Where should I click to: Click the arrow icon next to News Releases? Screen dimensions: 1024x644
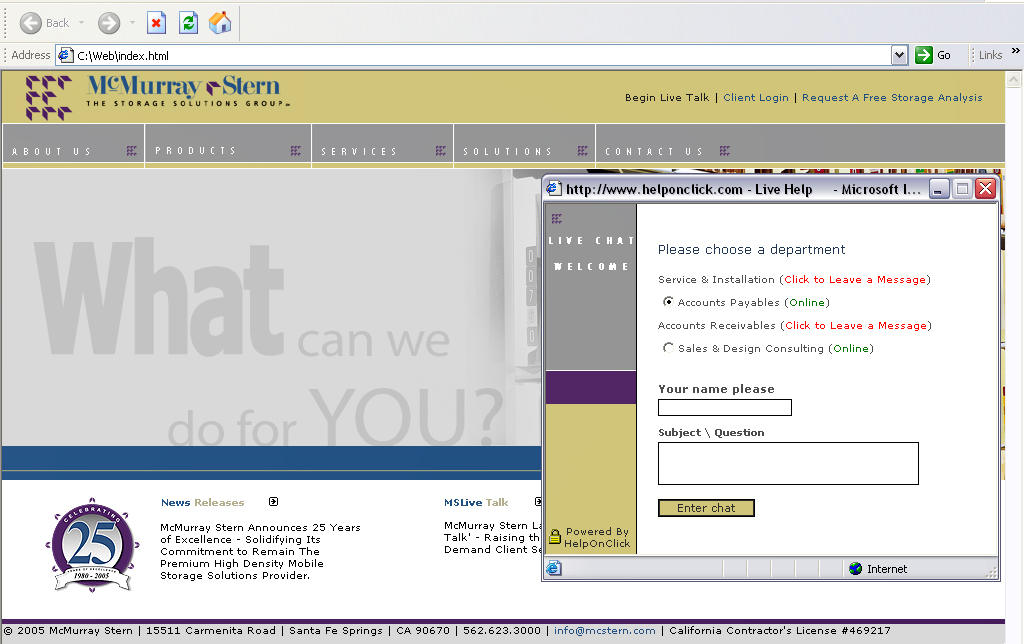pos(274,502)
